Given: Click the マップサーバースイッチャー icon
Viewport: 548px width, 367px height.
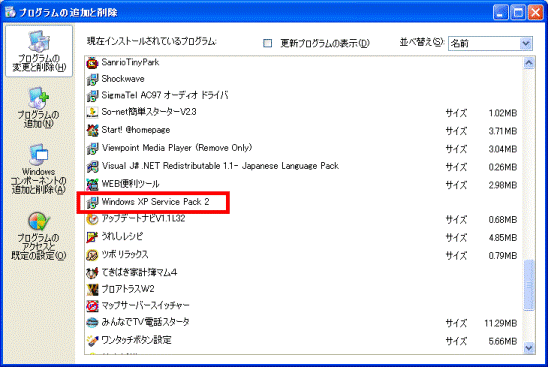Looking at the screenshot, I should pyautogui.click(x=92, y=306).
